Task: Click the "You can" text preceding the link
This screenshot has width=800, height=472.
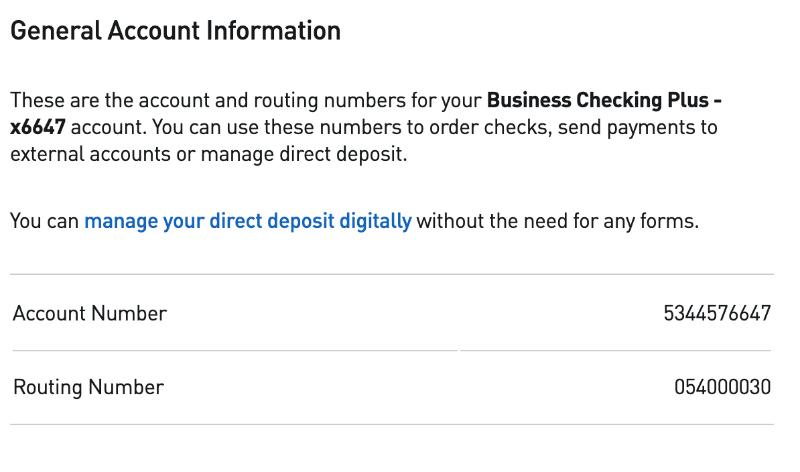Action: pos(44,221)
